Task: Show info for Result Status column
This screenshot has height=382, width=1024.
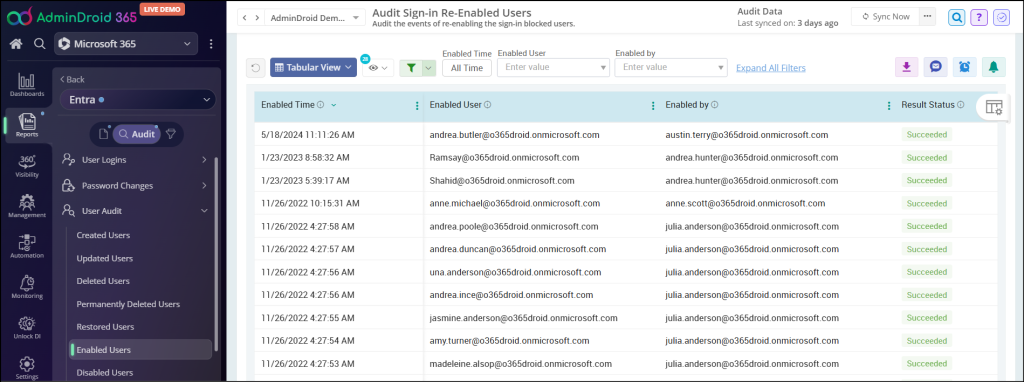Action: (961, 104)
